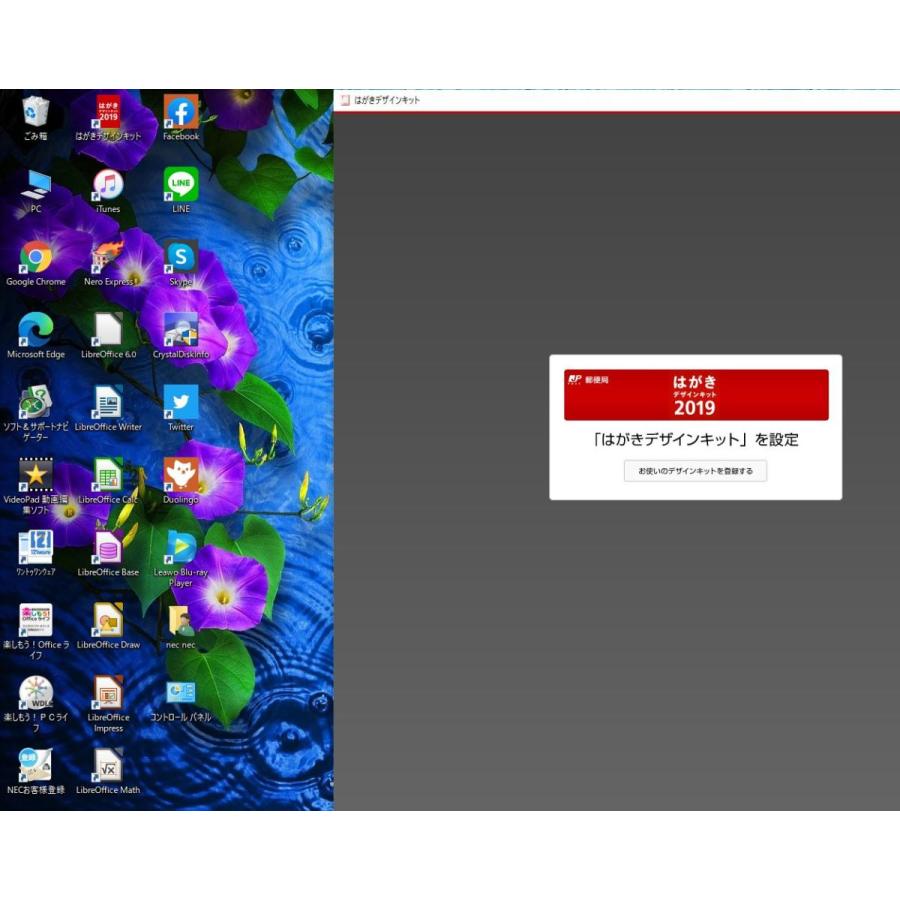Launch Google Chrome from the desktop

point(36,259)
